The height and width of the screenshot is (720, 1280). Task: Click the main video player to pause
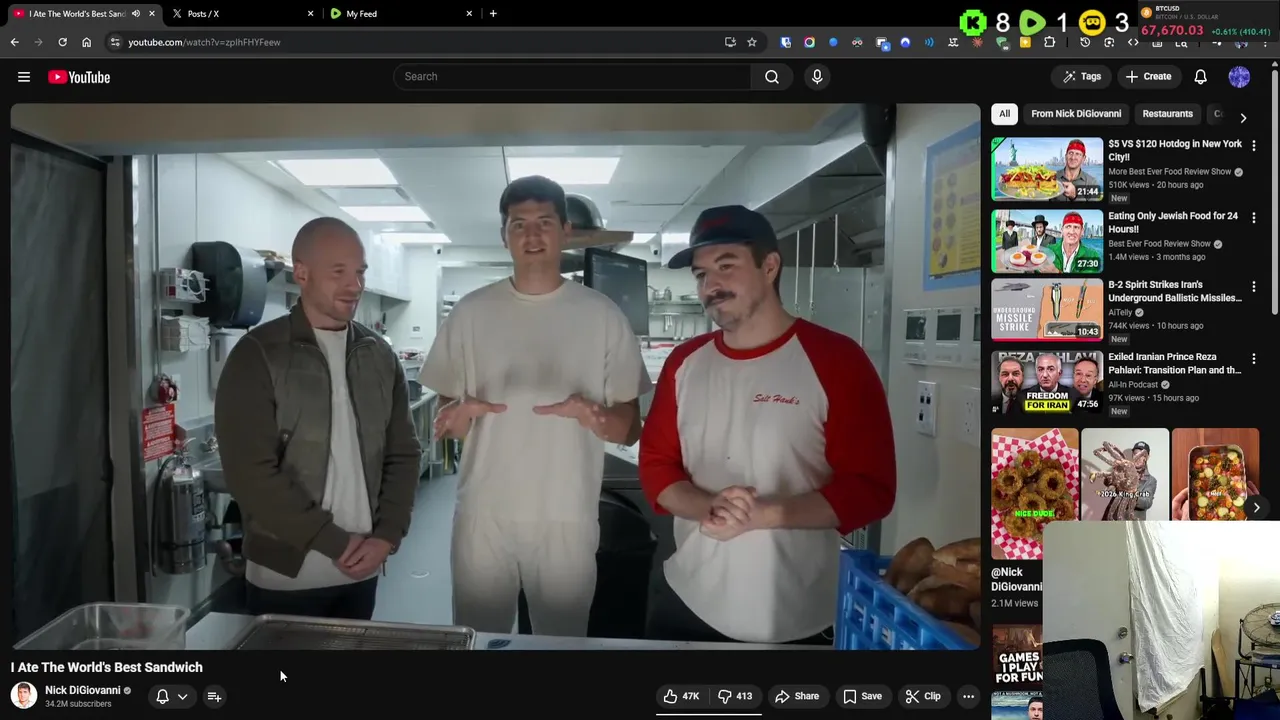pos(496,376)
